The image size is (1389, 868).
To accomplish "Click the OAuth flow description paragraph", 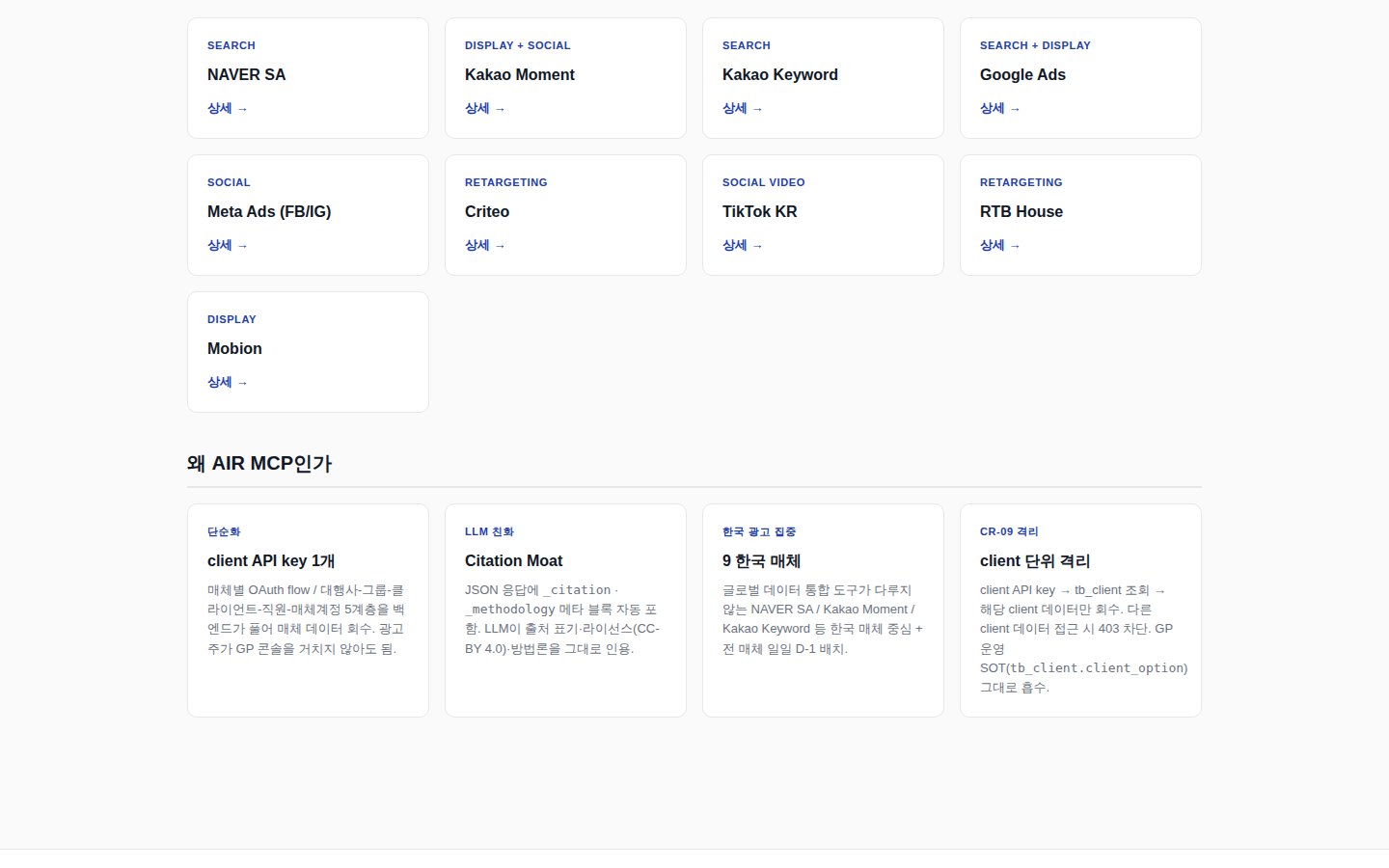I will 307,619.
